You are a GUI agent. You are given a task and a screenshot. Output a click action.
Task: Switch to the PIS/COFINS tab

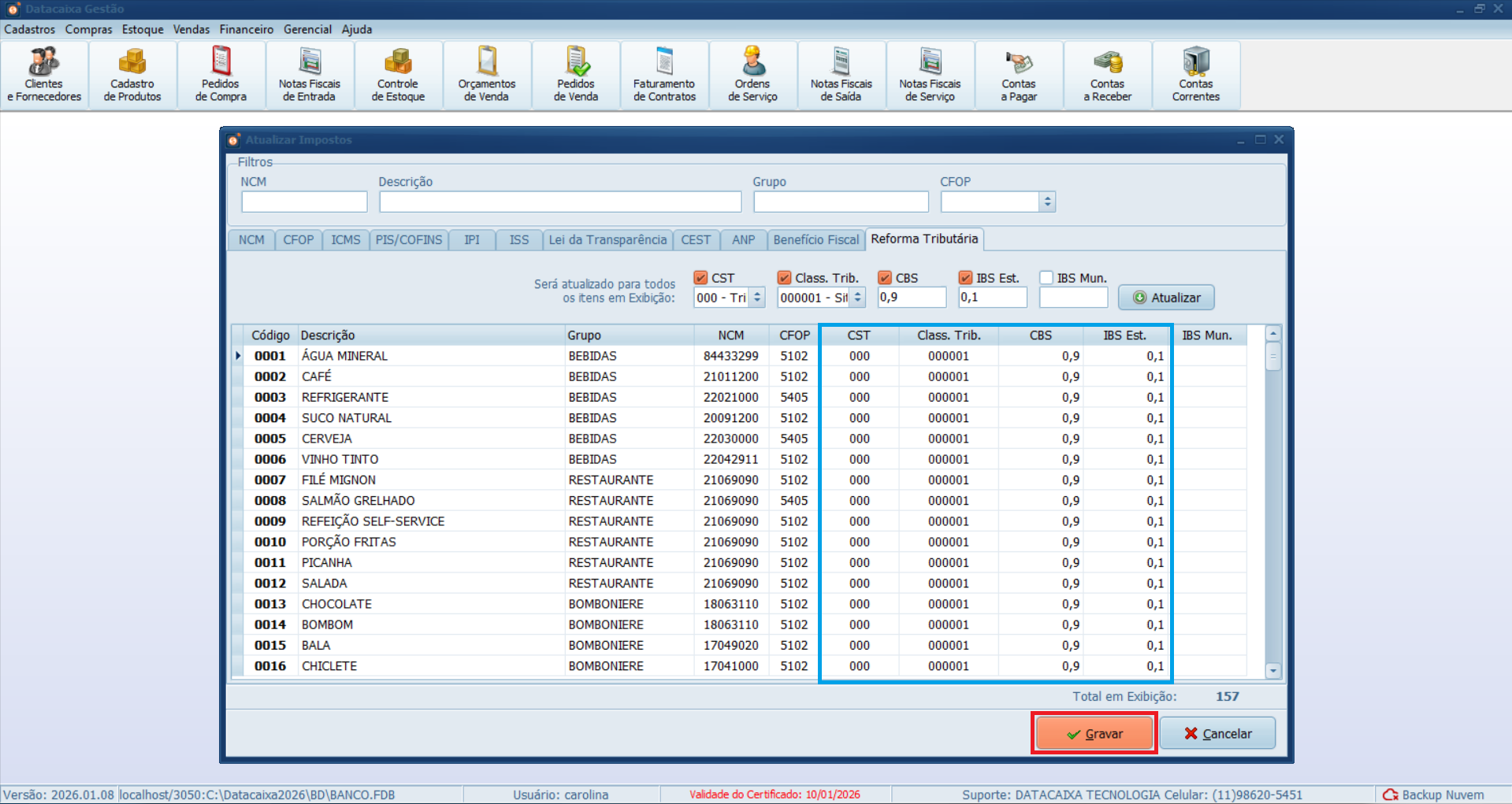point(408,240)
